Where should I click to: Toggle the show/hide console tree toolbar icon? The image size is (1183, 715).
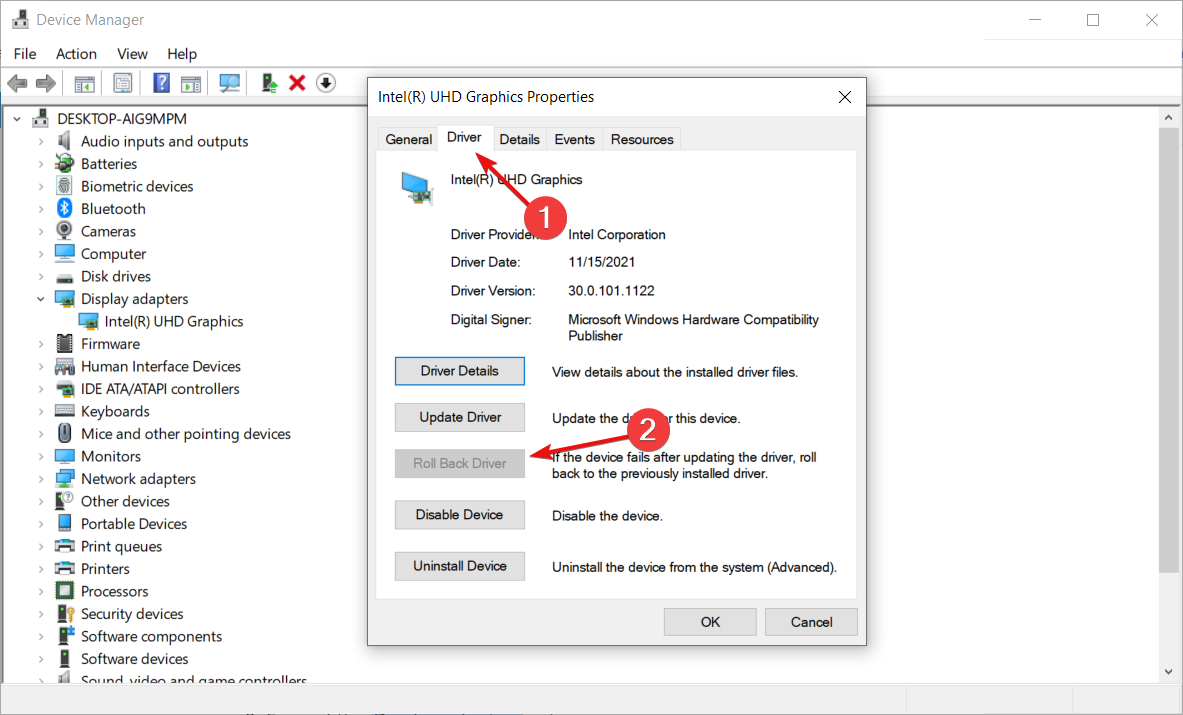(84, 83)
